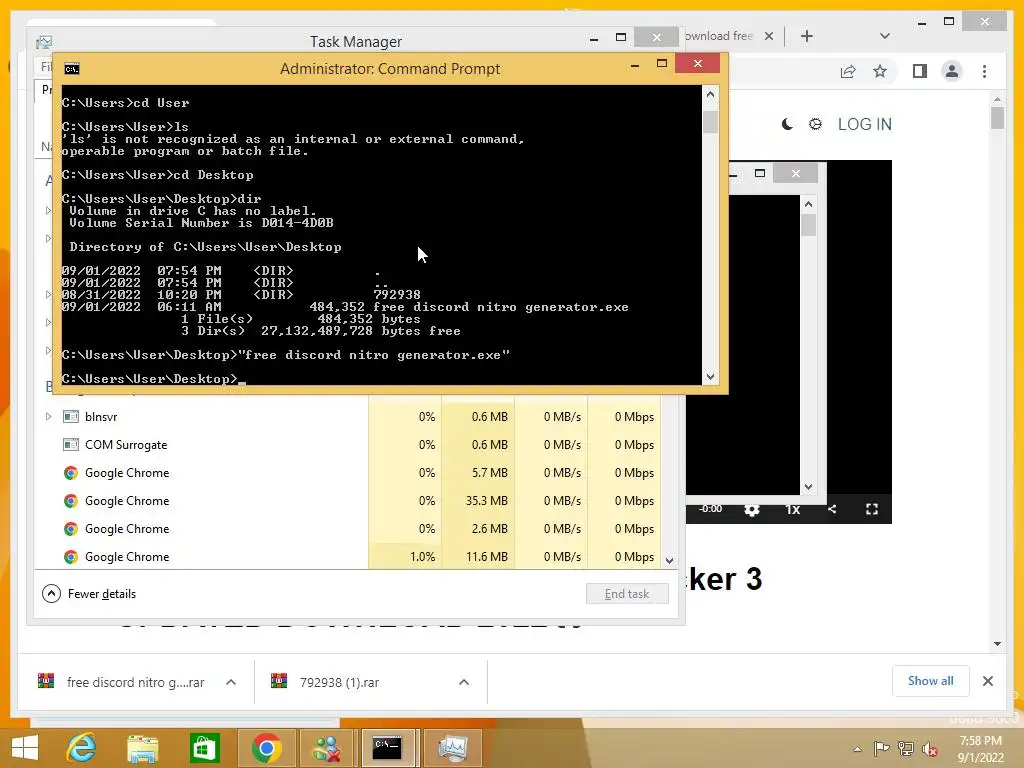This screenshot has height=768, width=1024.
Task: Switch to Chrome in the taskbar
Action: pyautogui.click(x=266, y=748)
